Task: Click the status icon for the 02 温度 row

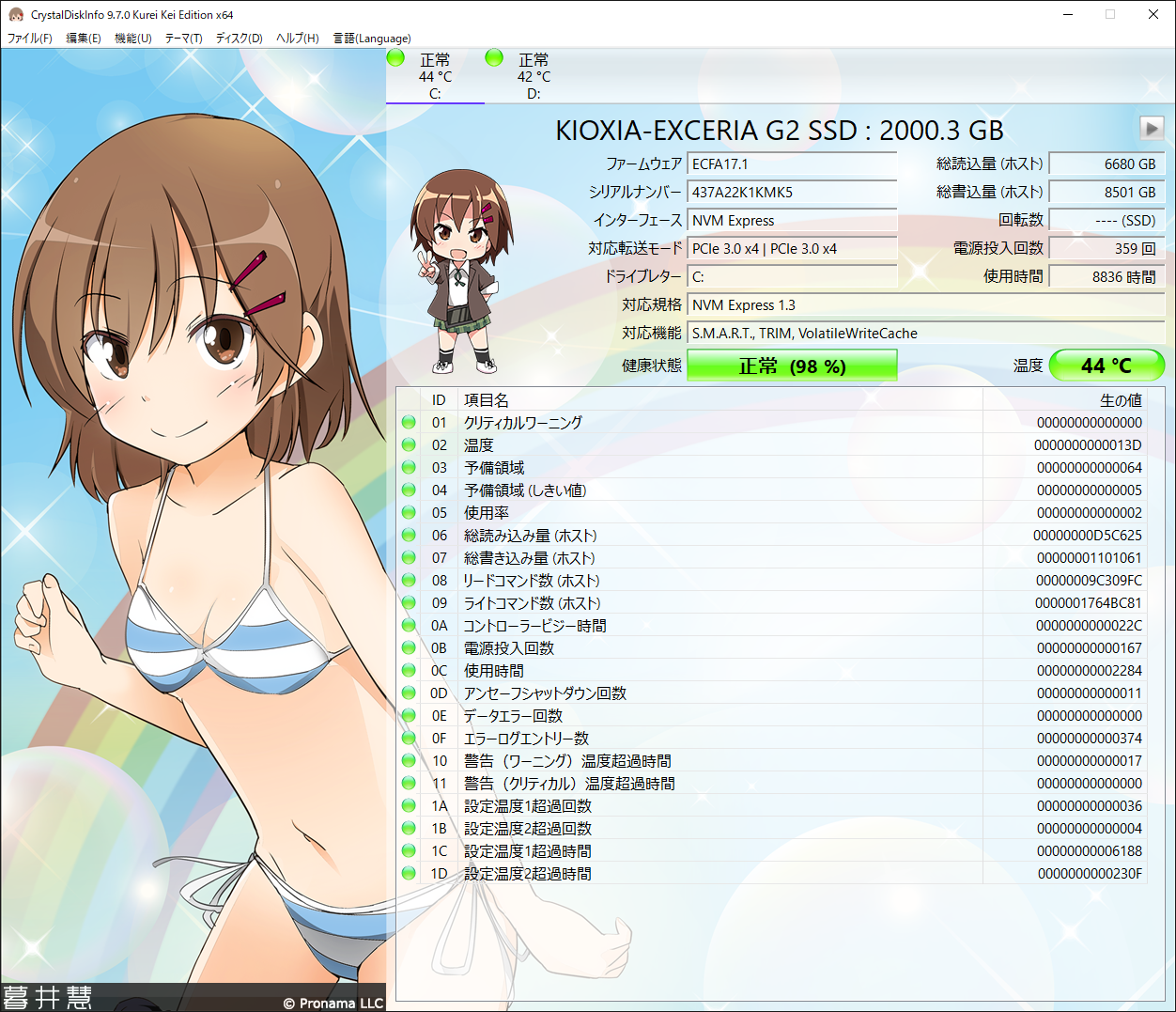Action: click(409, 444)
